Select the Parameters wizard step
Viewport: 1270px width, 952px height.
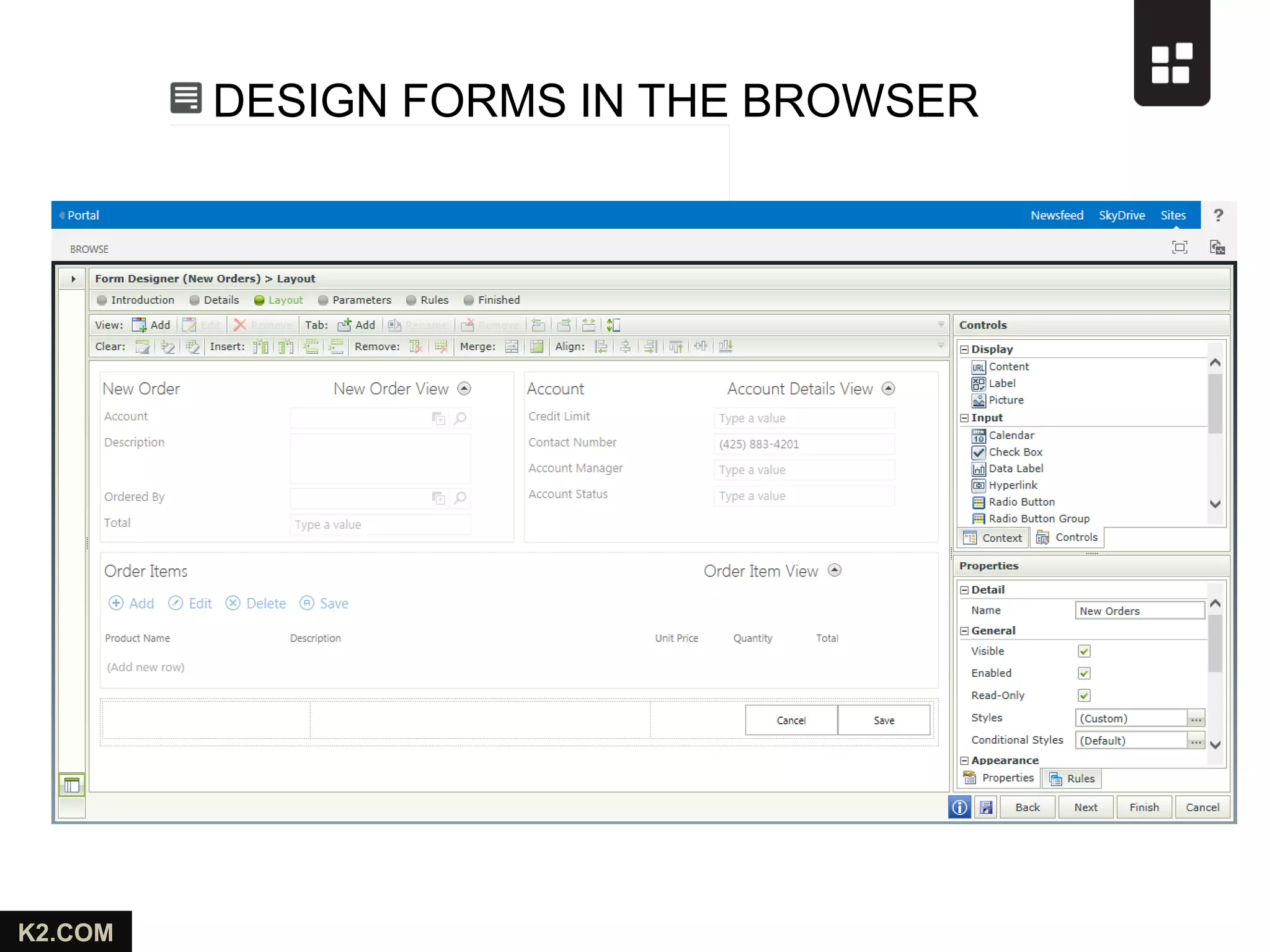point(355,300)
